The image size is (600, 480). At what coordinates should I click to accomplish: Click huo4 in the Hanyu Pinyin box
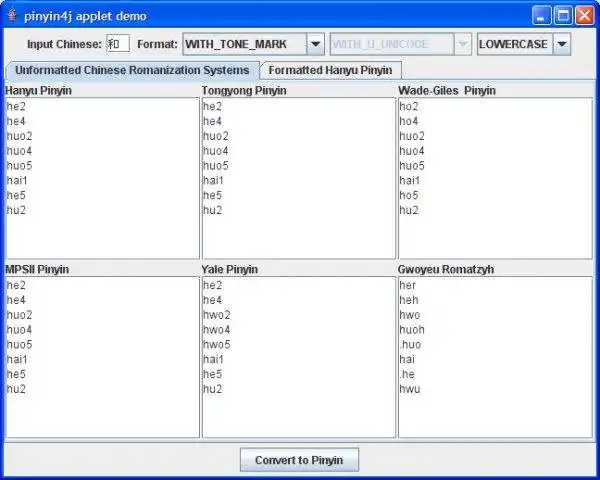pos(19,151)
